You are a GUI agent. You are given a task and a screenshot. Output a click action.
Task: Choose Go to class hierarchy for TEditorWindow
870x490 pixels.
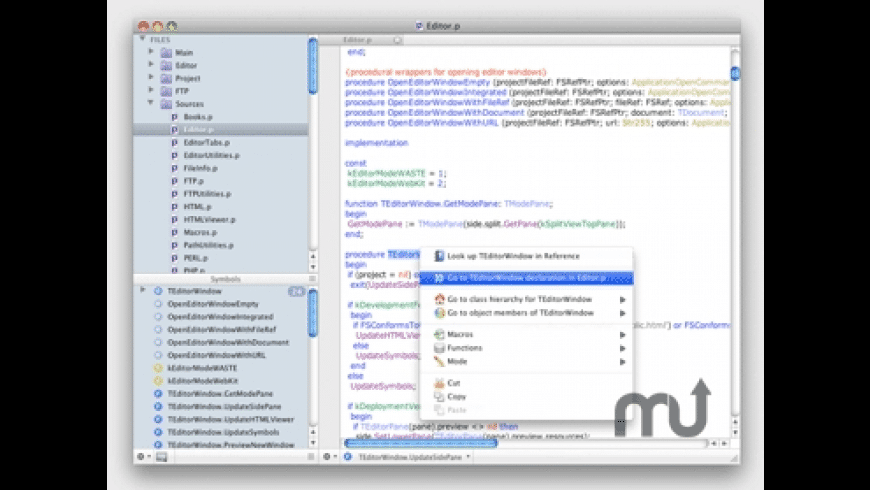click(526, 299)
